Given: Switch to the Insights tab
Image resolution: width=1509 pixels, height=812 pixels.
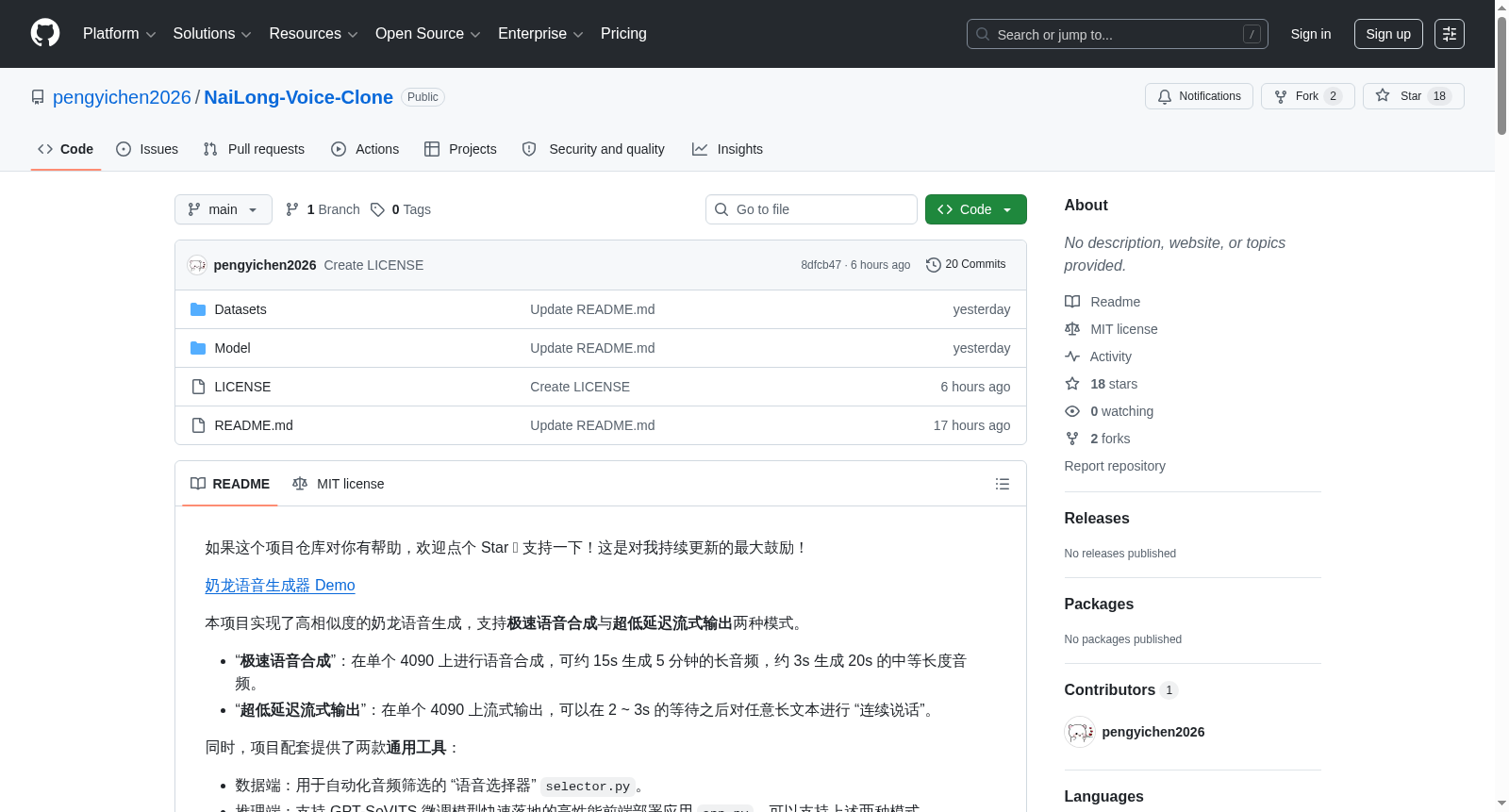Looking at the screenshot, I should [x=727, y=149].
